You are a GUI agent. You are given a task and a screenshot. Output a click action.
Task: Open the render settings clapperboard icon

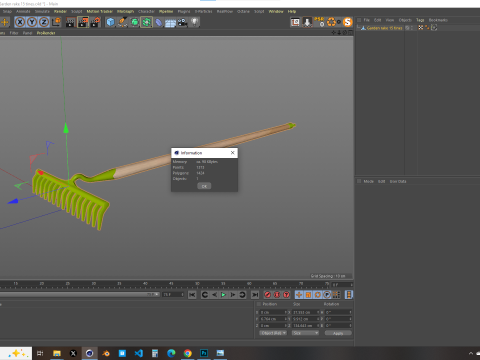click(95, 22)
